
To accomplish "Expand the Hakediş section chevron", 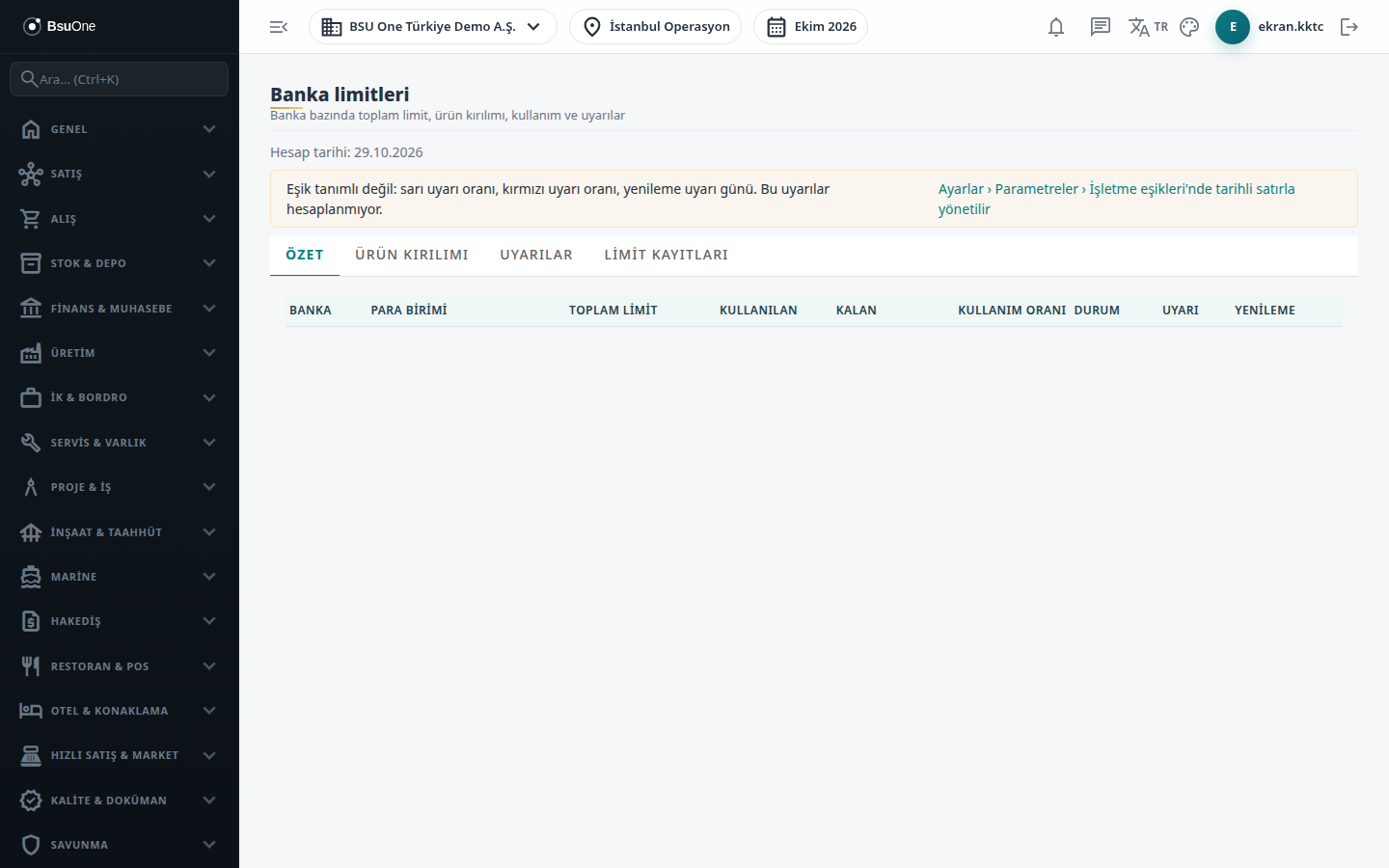I will click(x=209, y=621).
